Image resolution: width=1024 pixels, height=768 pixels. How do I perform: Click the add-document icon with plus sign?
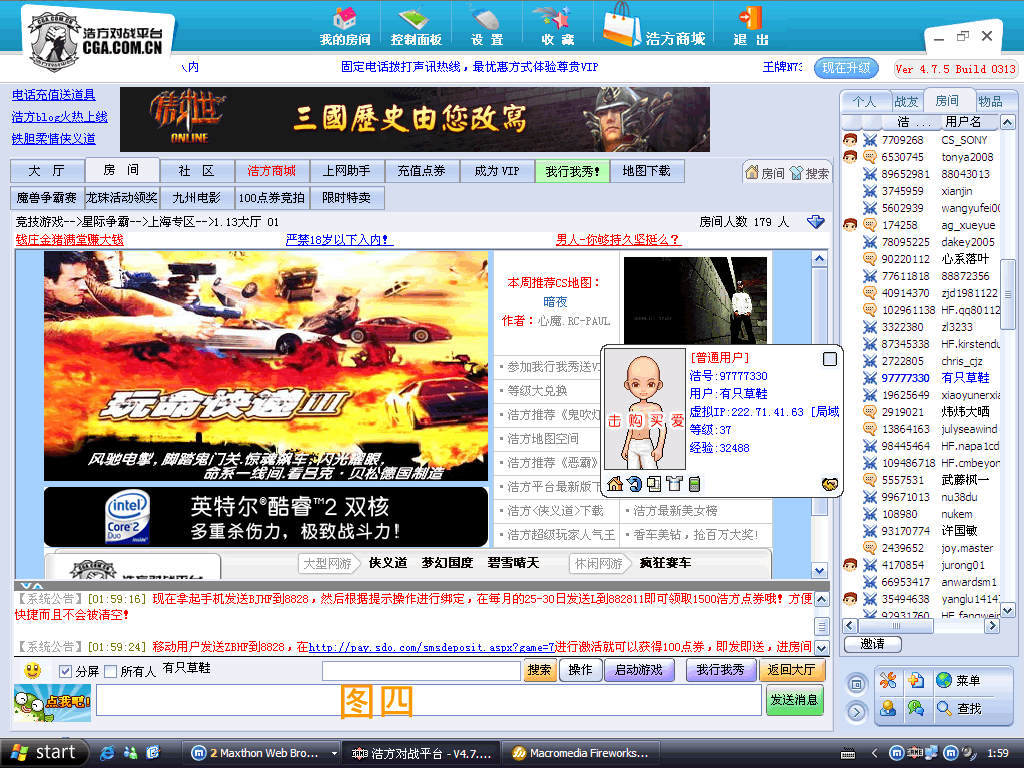point(916,680)
